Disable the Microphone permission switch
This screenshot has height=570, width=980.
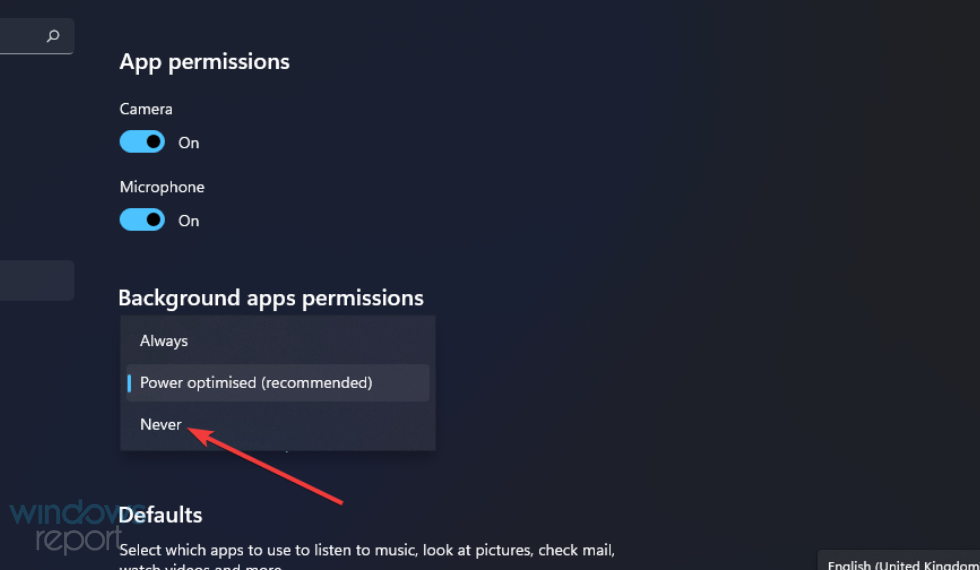click(x=142, y=220)
